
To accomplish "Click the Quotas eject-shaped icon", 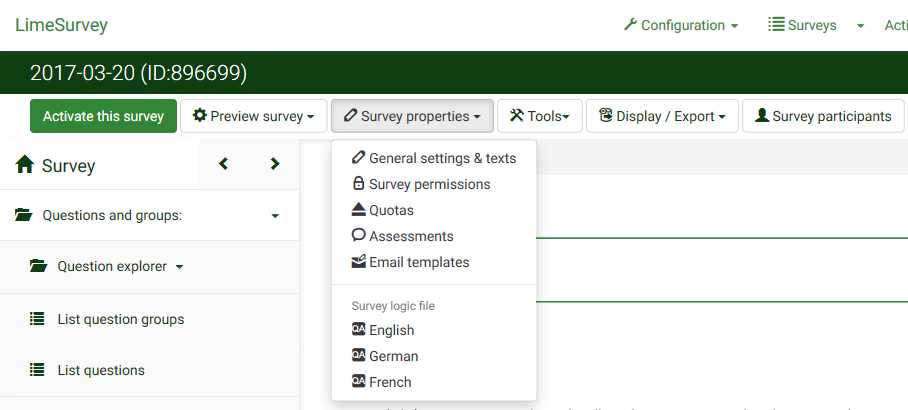I will pyautogui.click(x=359, y=210).
